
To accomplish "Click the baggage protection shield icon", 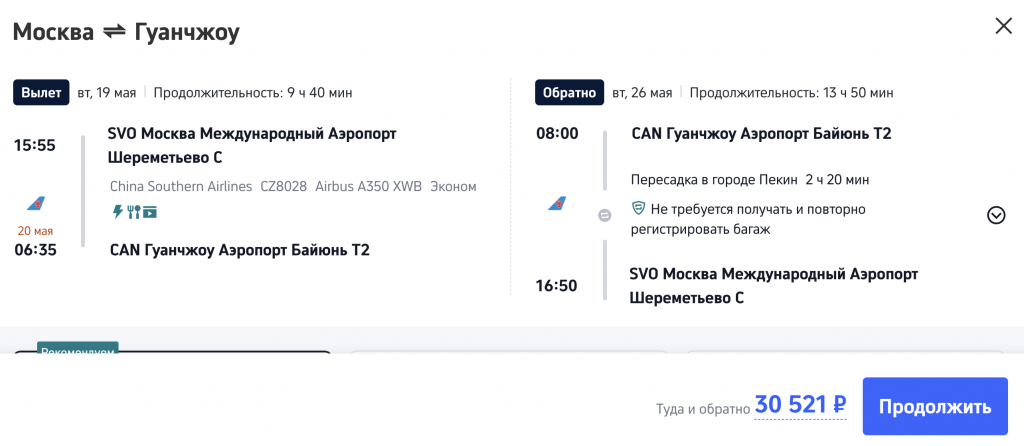I will (638, 209).
